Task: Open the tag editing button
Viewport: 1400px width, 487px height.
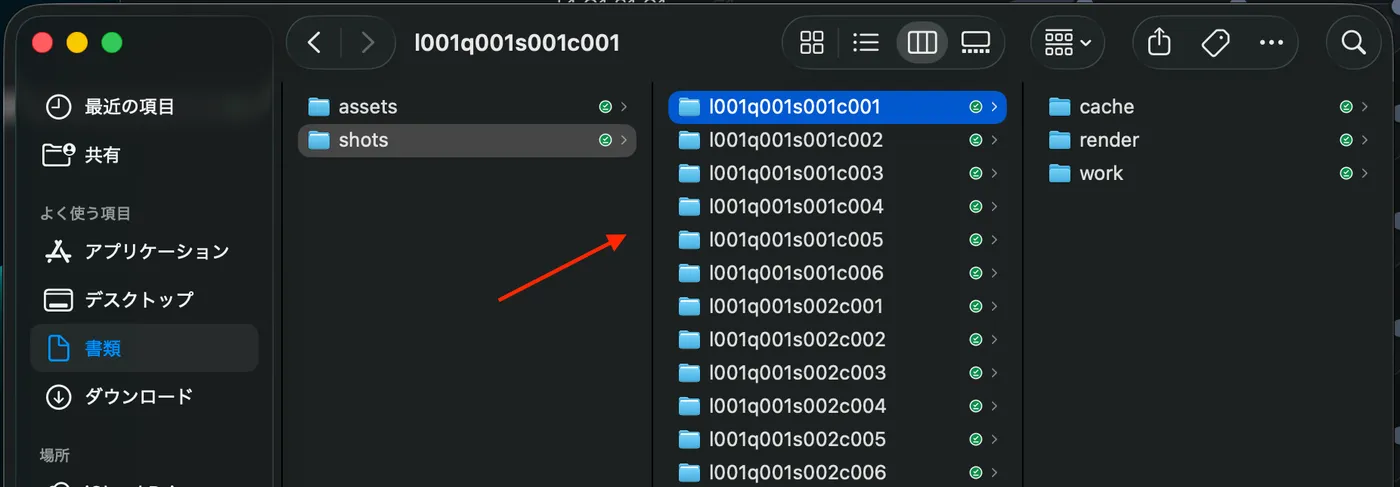Action: [x=1215, y=42]
